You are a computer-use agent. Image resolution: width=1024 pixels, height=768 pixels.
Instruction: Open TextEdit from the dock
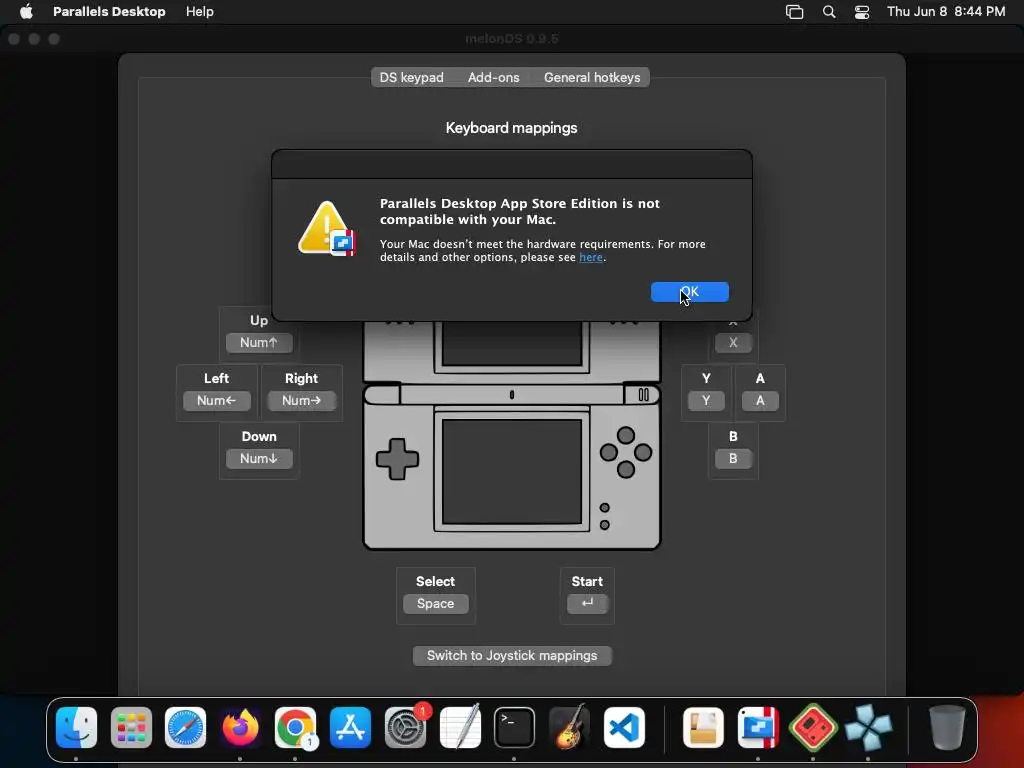pos(460,728)
